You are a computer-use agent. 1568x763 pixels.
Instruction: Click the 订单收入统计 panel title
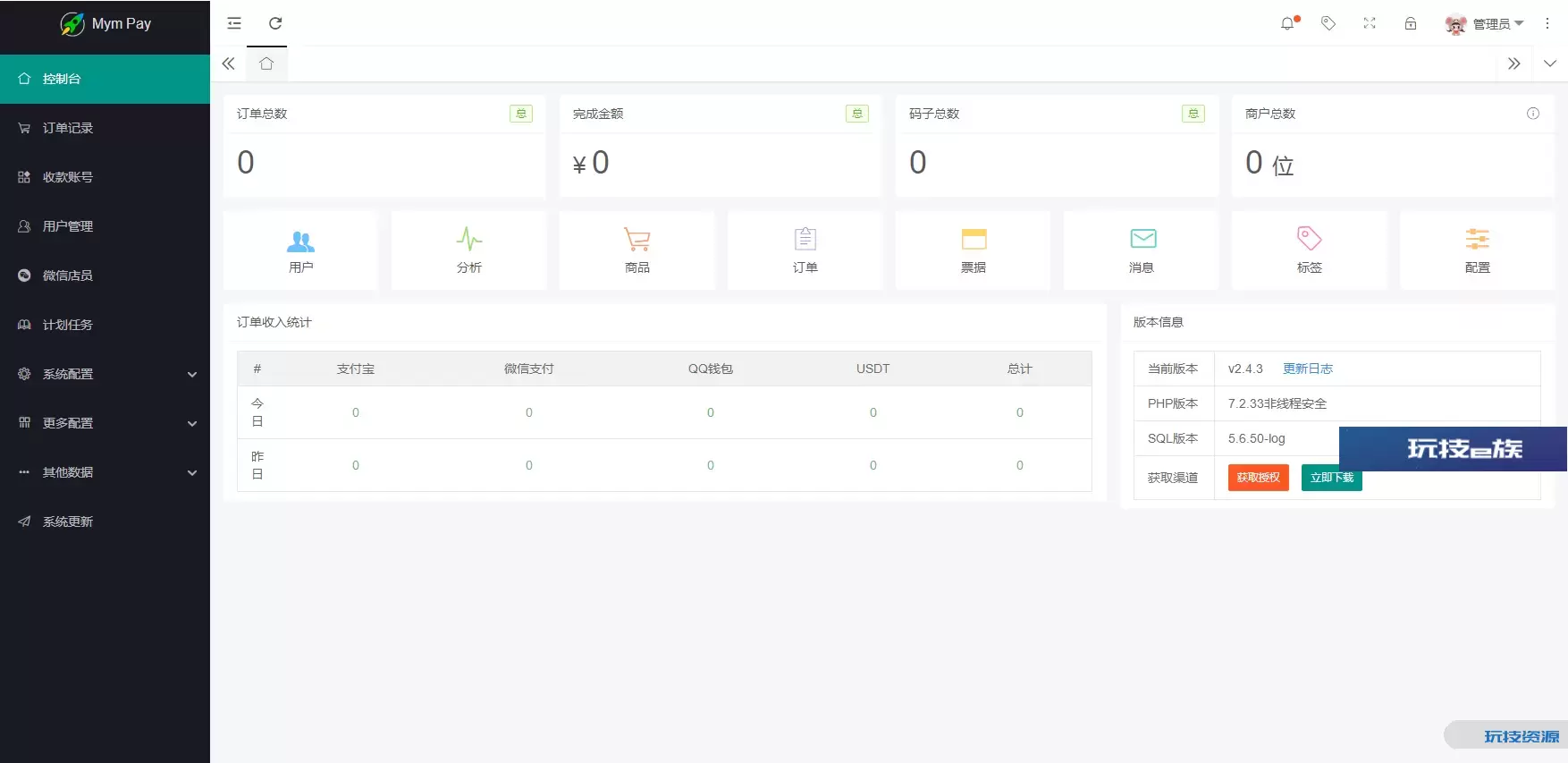pos(274,322)
